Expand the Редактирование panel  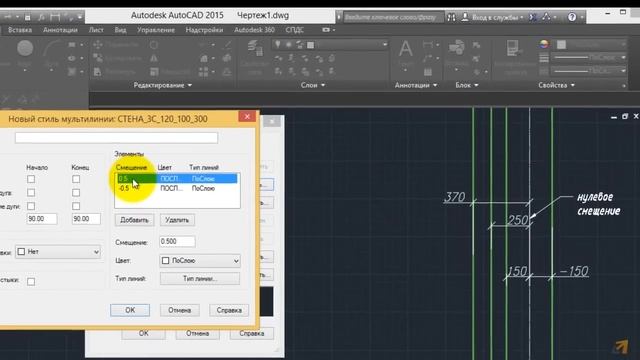(162, 85)
